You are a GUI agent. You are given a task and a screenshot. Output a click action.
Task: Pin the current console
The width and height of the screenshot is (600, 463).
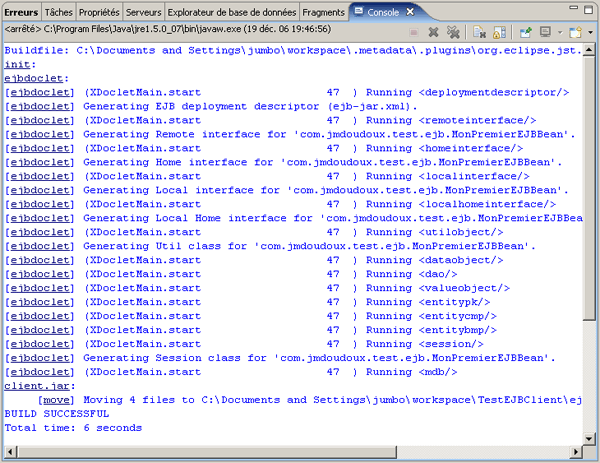click(x=524, y=32)
